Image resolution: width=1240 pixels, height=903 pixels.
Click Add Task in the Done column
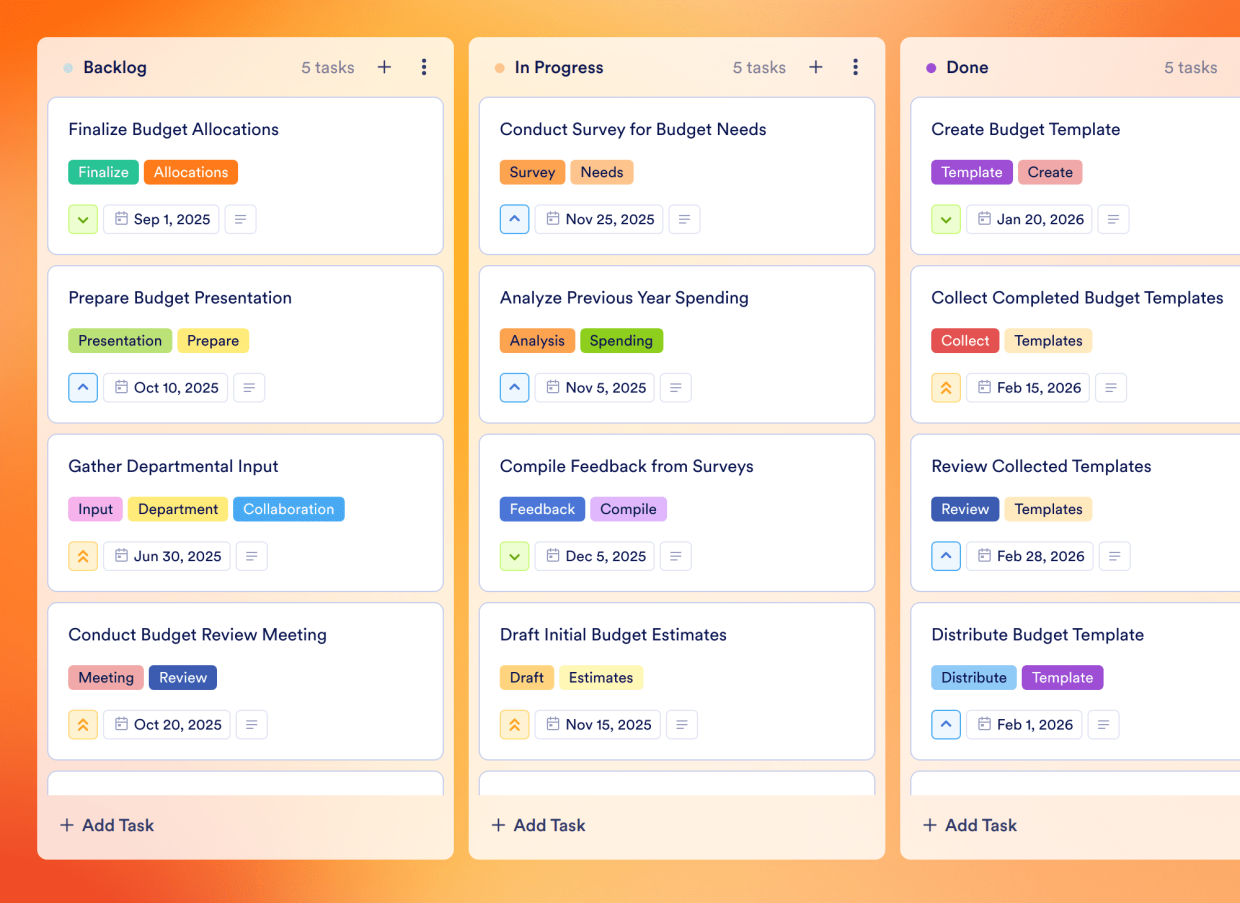(x=969, y=825)
